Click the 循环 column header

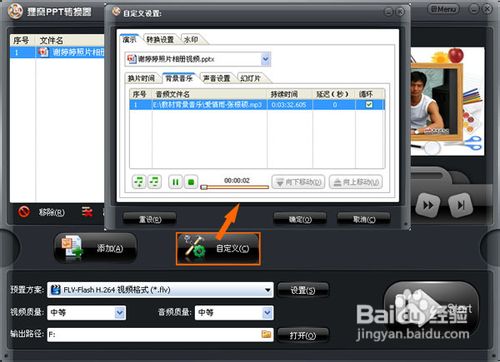pyautogui.click(x=370, y=94)
